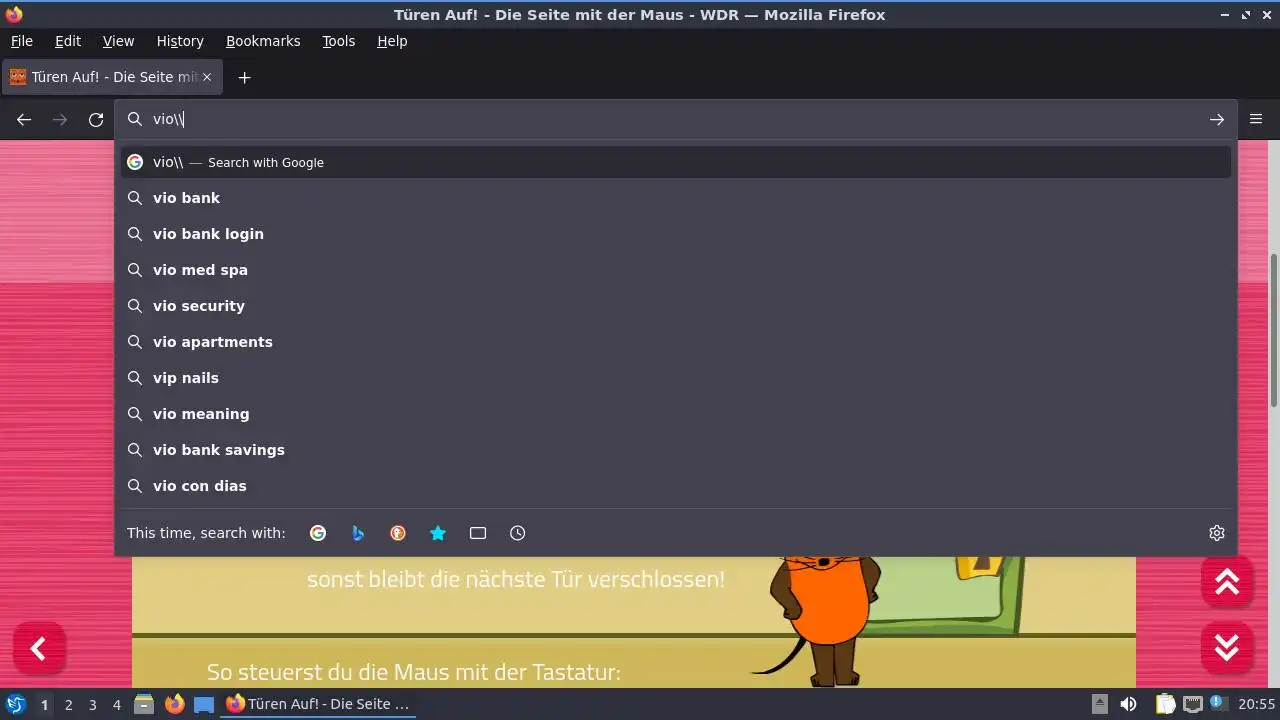Click the removable media tray icon
This screenshot has height=720, width=1280.
point(1099,704)
